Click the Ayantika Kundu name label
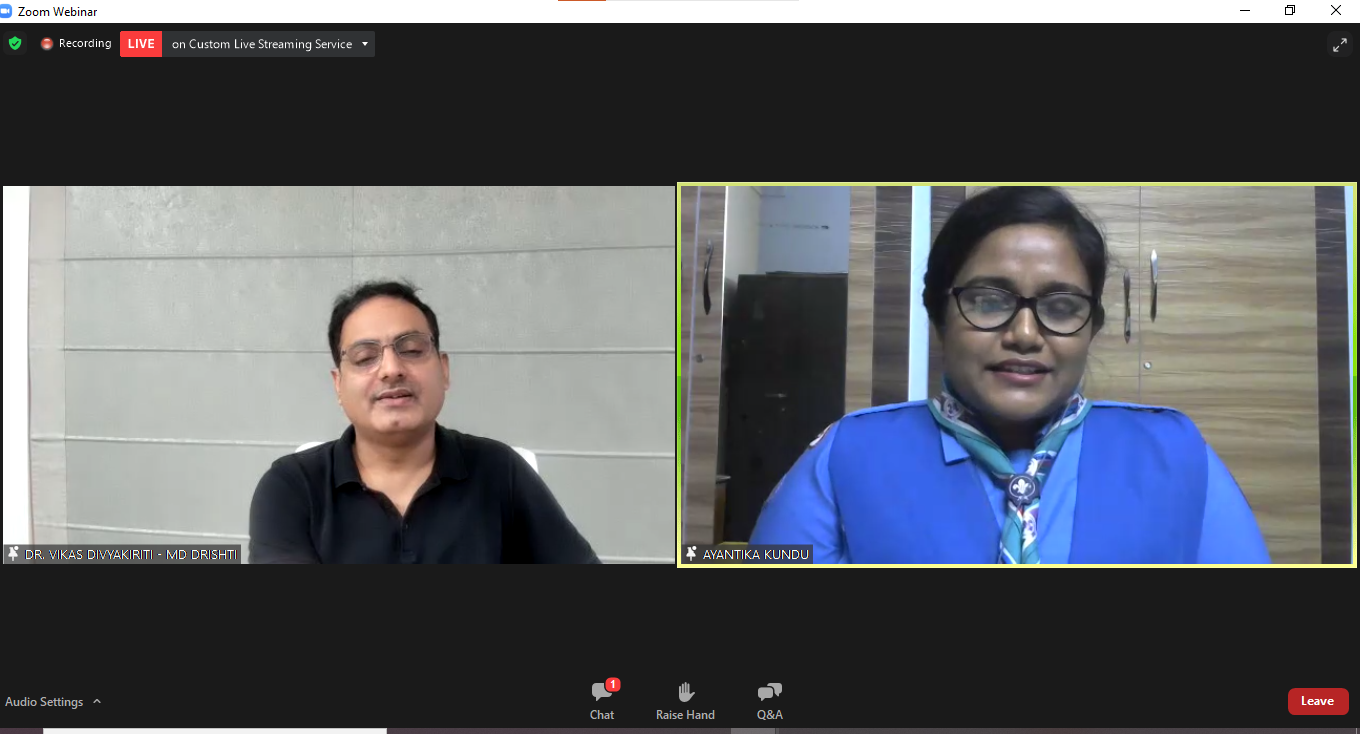The image size is (1360, 734). point(756,554)
